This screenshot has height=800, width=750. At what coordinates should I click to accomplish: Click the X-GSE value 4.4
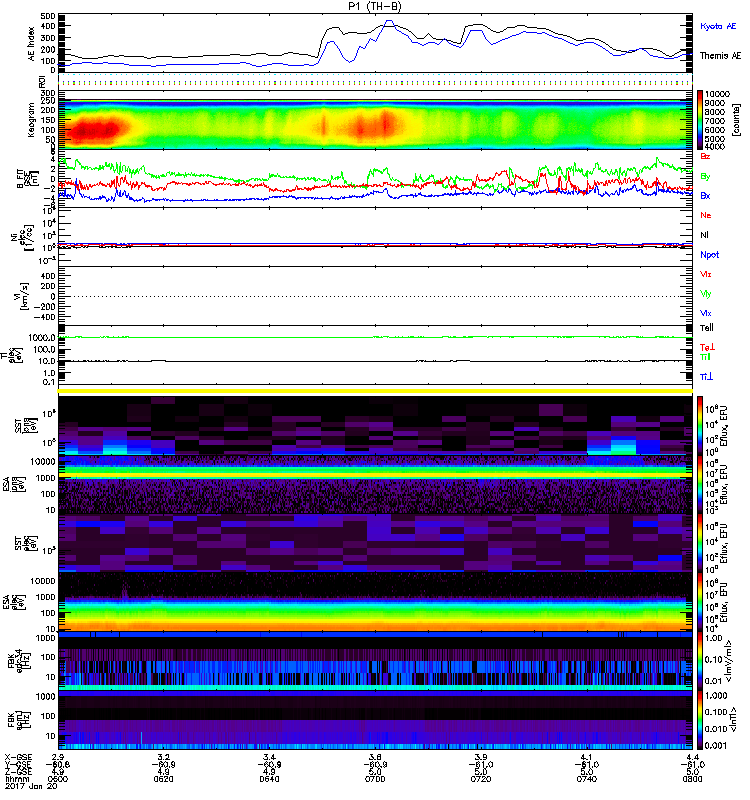(692, 757)
